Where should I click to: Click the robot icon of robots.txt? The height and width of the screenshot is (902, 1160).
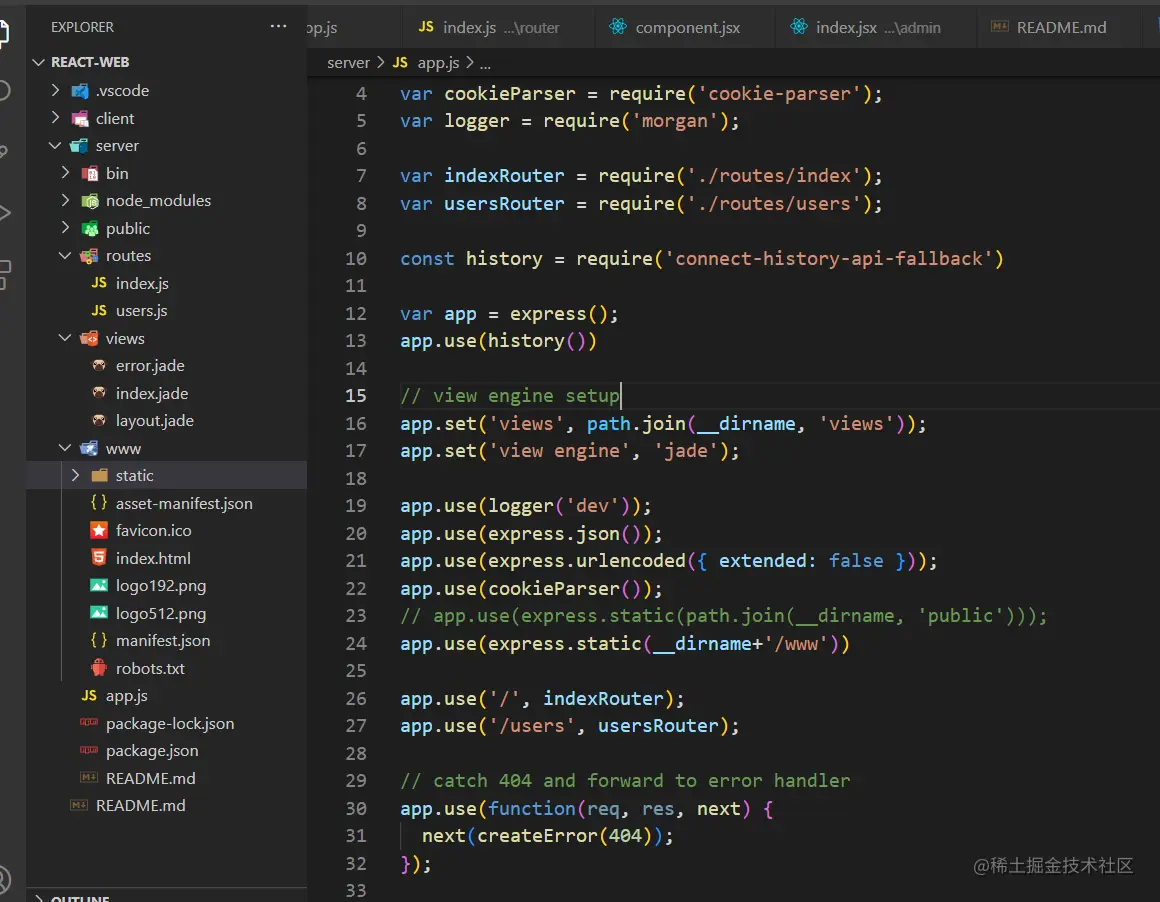coord(99,667)
